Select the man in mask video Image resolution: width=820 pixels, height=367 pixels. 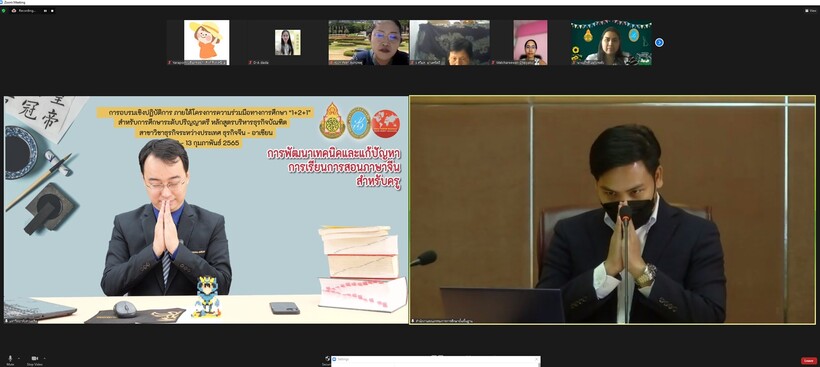[612, 210]
